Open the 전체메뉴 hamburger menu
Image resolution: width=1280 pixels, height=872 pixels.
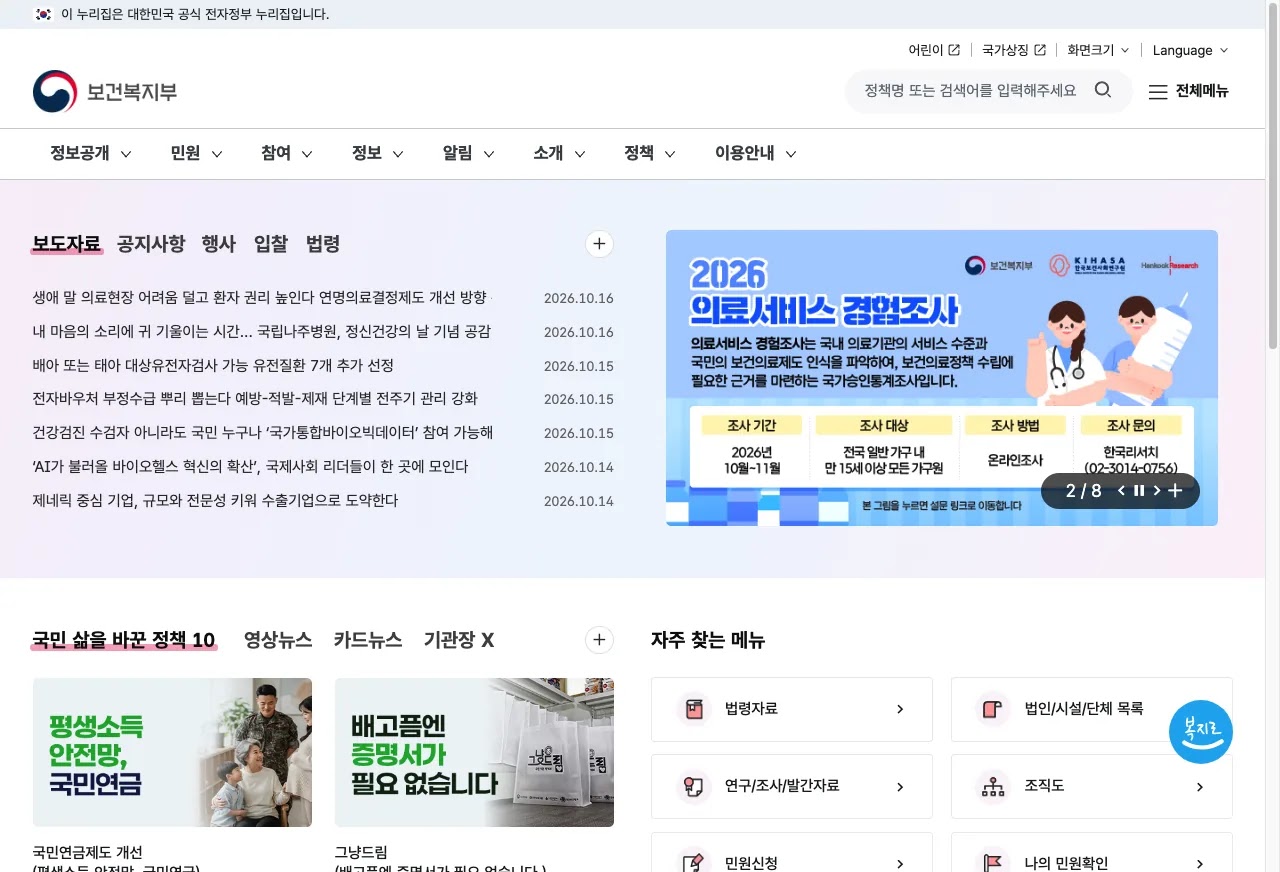click(1188, 91)
